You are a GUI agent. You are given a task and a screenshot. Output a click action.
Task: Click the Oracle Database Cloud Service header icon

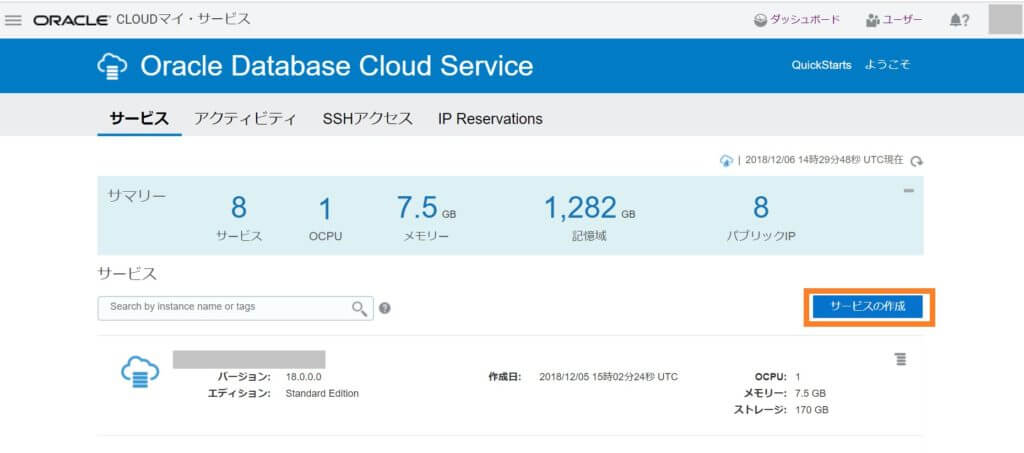click(112, 67)
